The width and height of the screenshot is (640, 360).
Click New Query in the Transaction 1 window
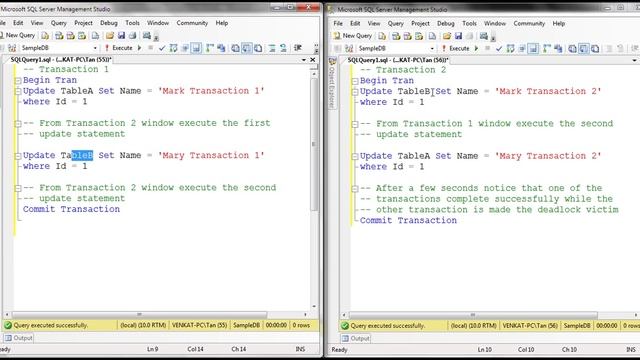point(18,36)
